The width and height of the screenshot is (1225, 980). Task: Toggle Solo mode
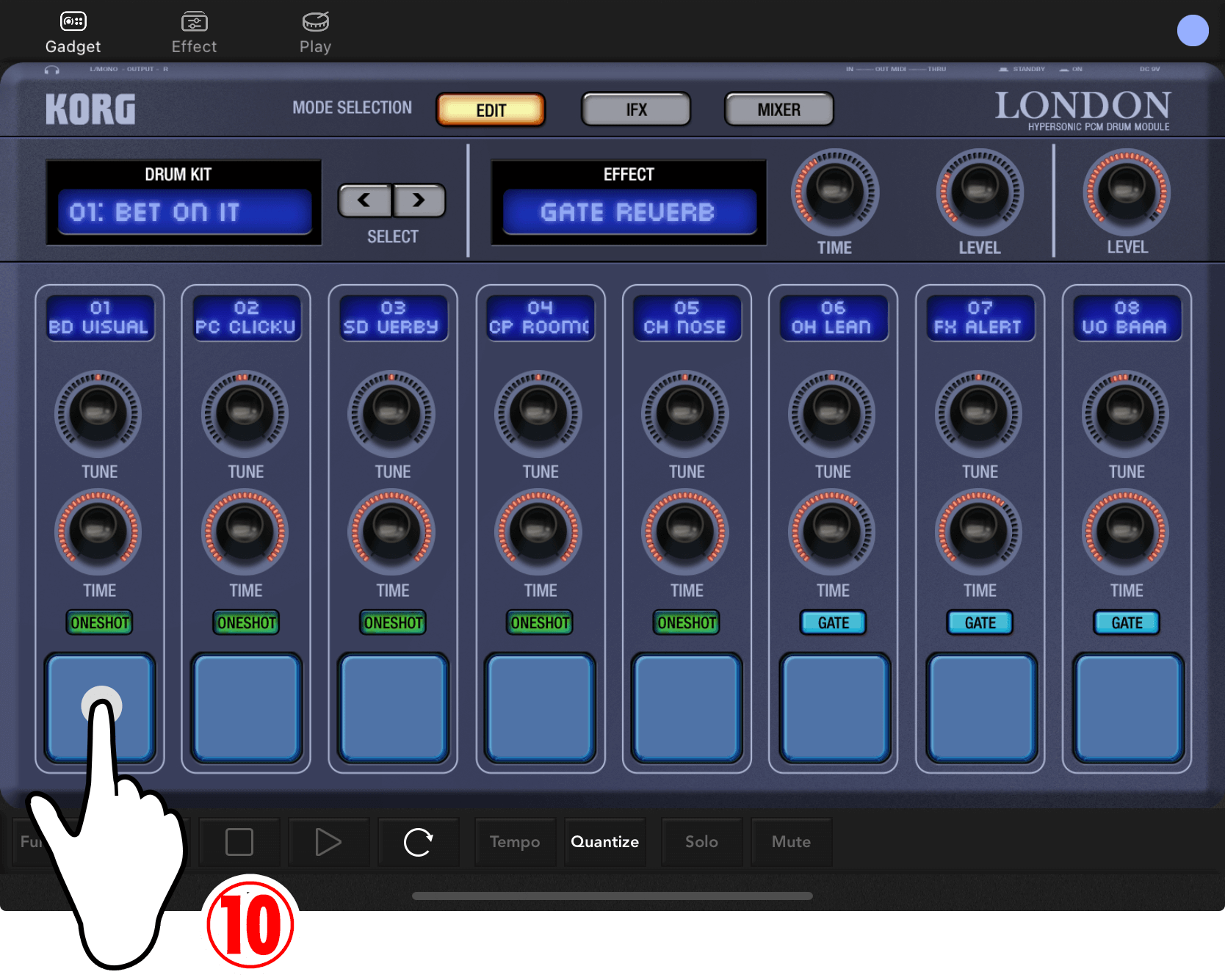tap(701, 842)
